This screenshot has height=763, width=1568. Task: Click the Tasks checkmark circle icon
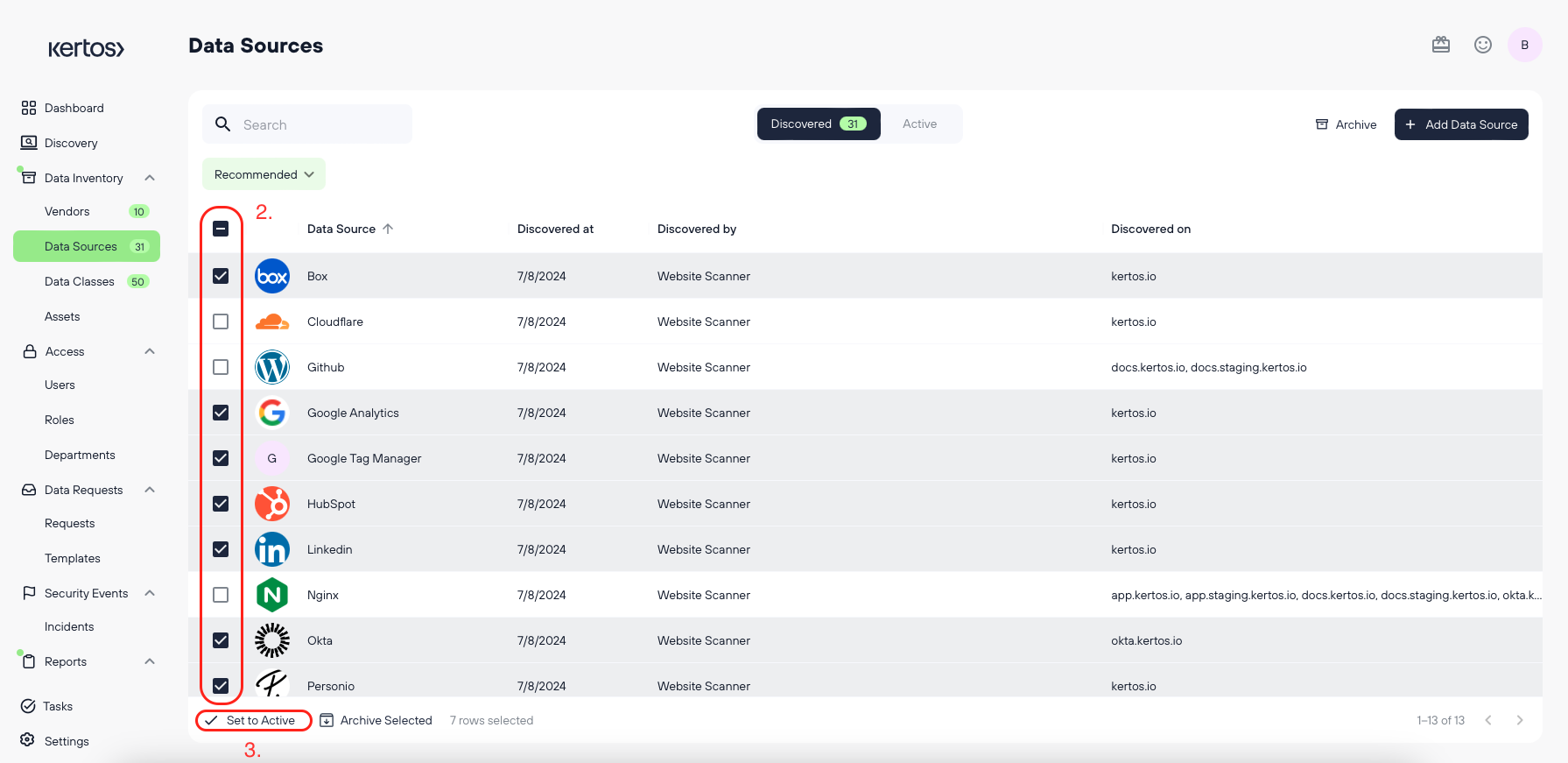point(28,706)
